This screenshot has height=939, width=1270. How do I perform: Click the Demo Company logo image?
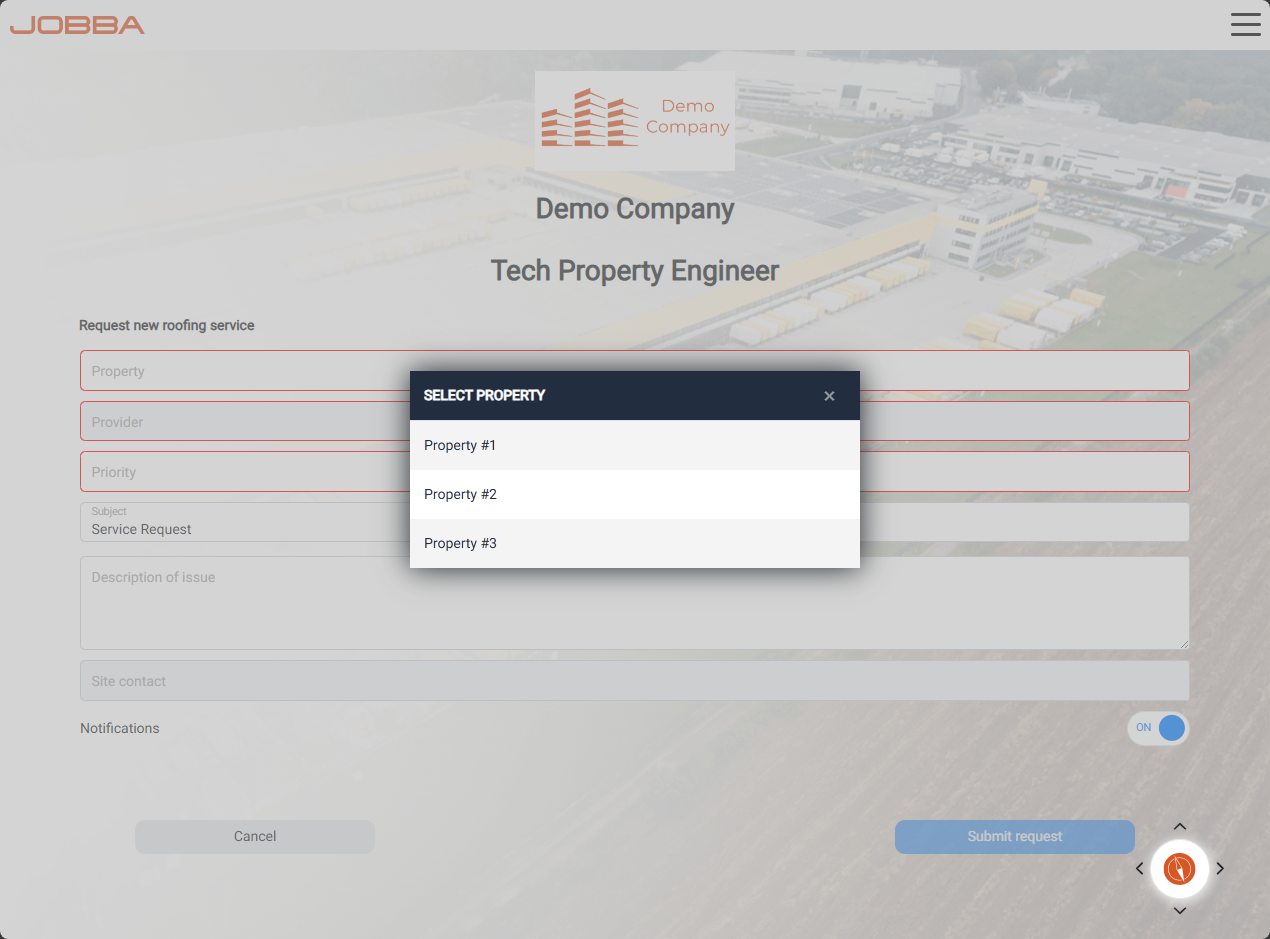click(635, 120)
